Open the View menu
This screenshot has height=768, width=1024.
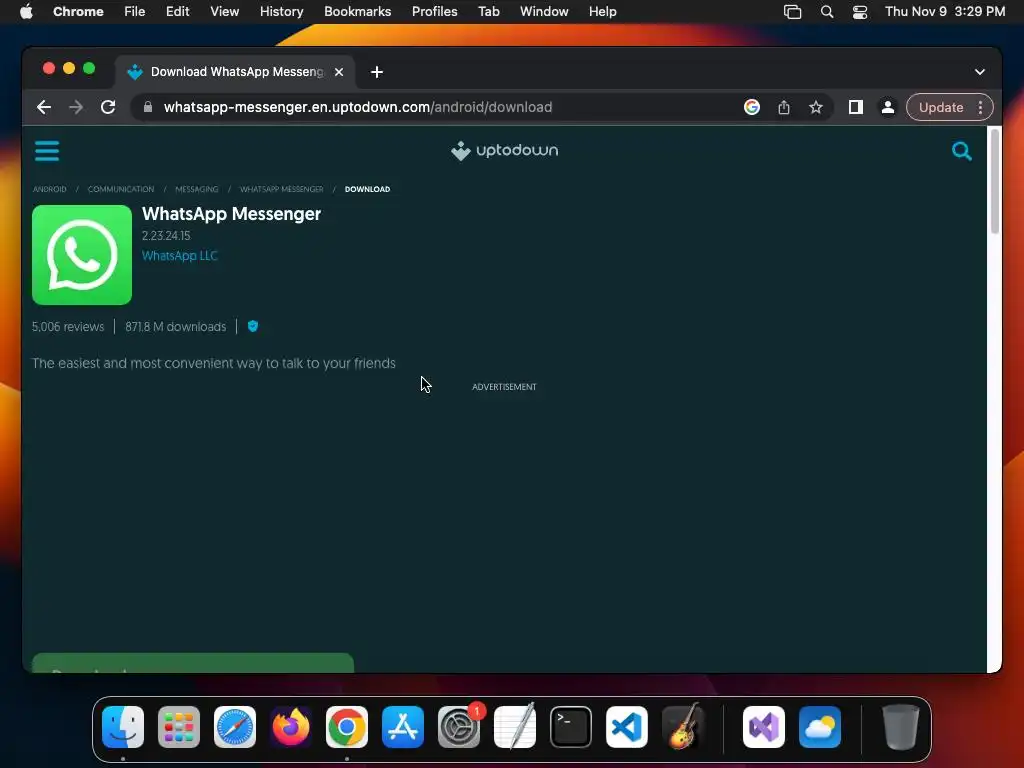click(x=224, y=12)
